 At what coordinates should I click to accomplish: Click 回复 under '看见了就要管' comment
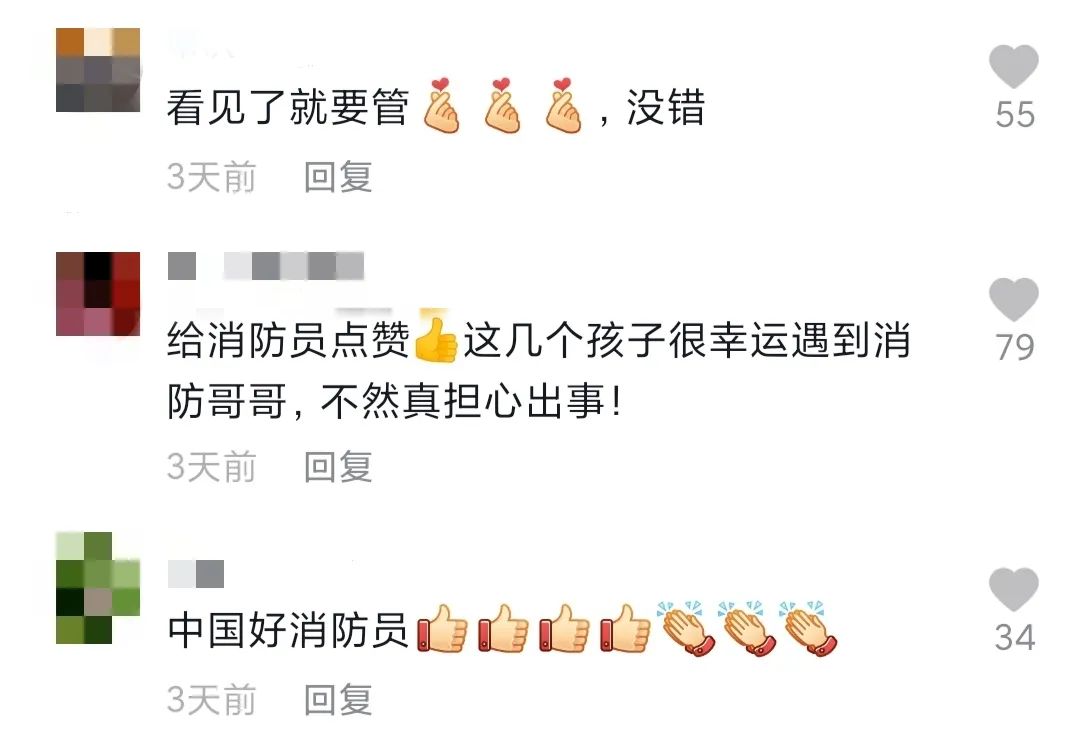[338, 177]
